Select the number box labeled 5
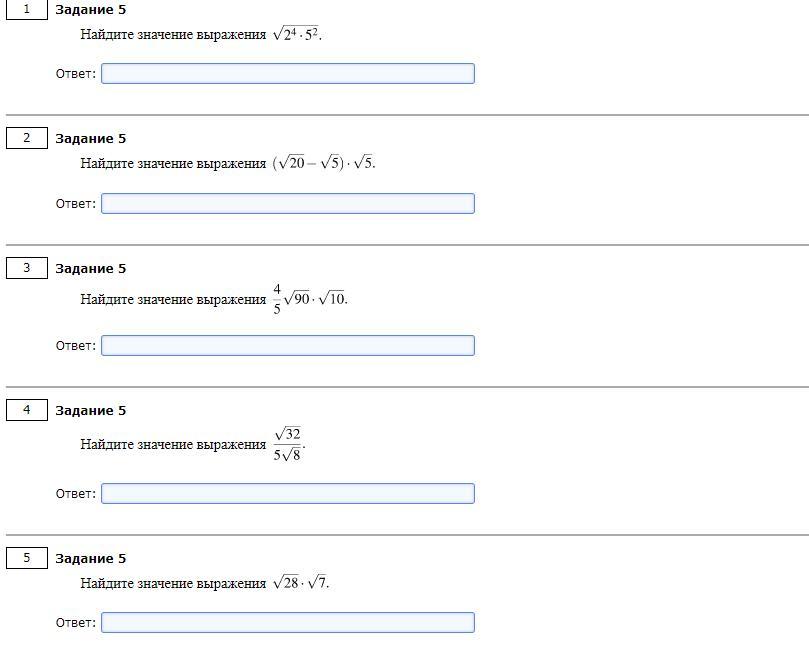 [x=27, y=558]
